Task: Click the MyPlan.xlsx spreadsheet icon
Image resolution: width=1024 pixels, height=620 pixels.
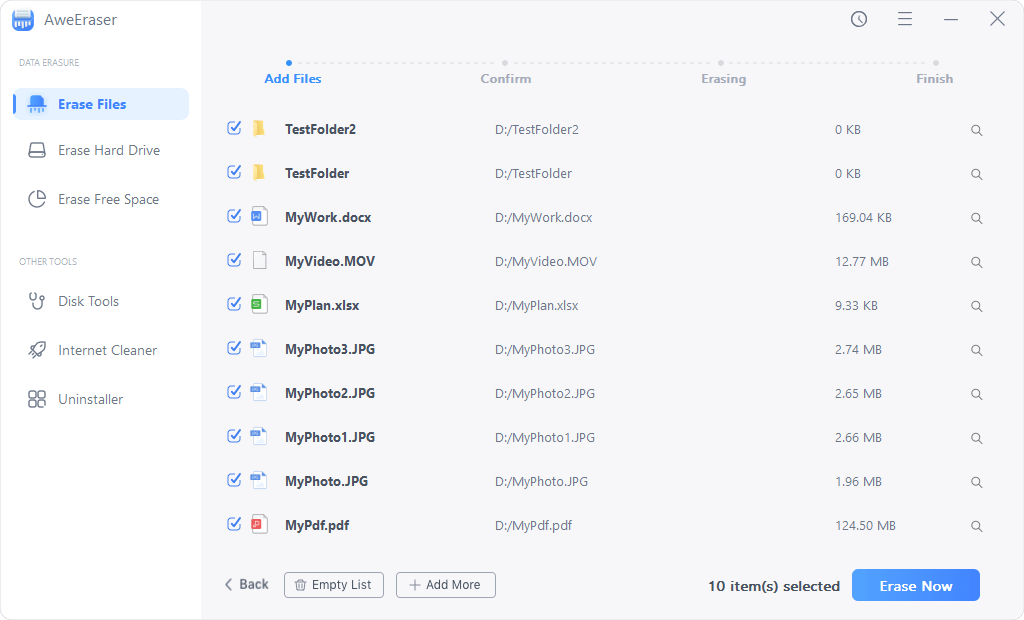Action: [259, 304]
